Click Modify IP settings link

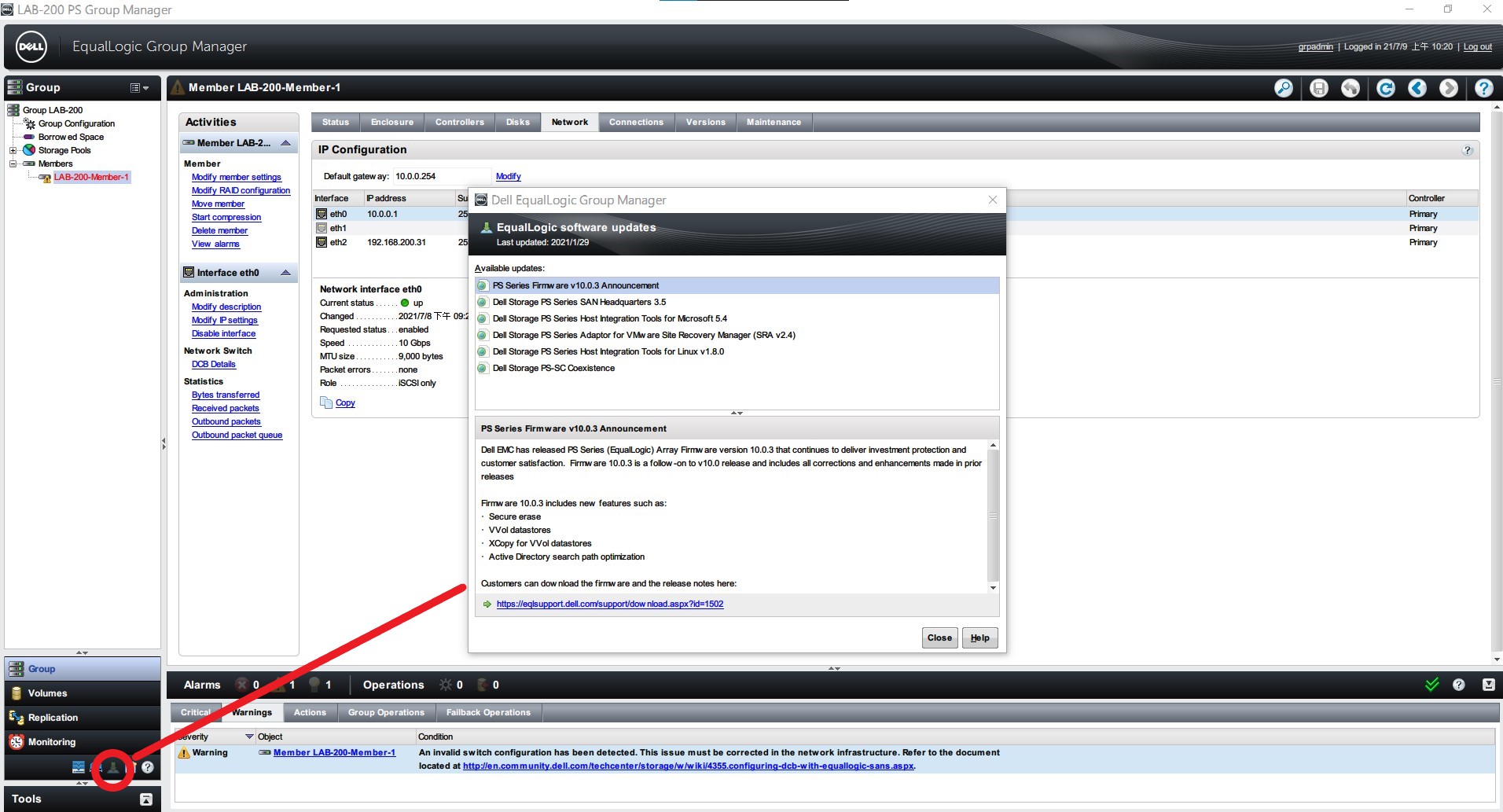click(224, 321)
